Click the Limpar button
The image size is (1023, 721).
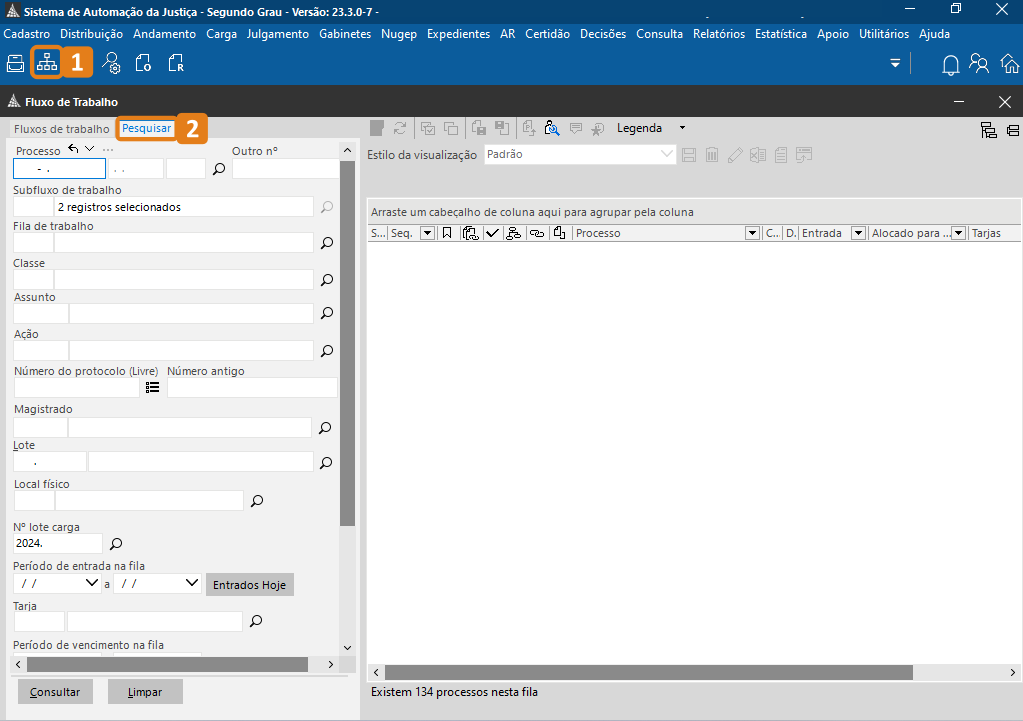tap(145, 692)
